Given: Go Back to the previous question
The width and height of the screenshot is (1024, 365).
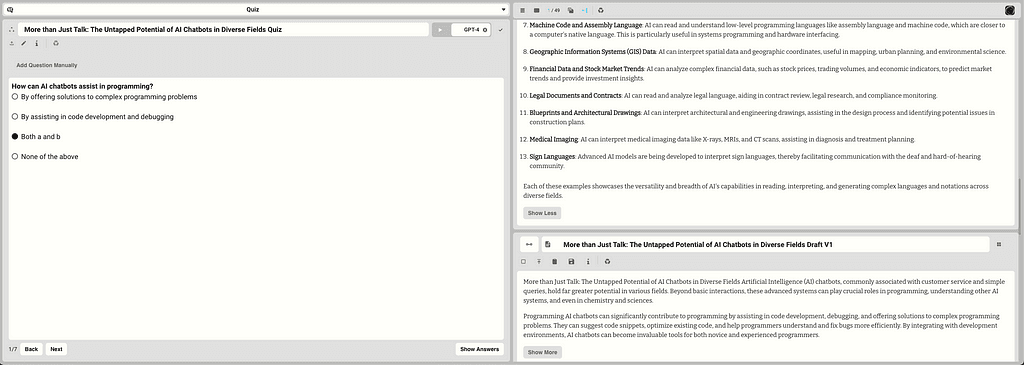Looking at the screenshot, I should (31, 349).
